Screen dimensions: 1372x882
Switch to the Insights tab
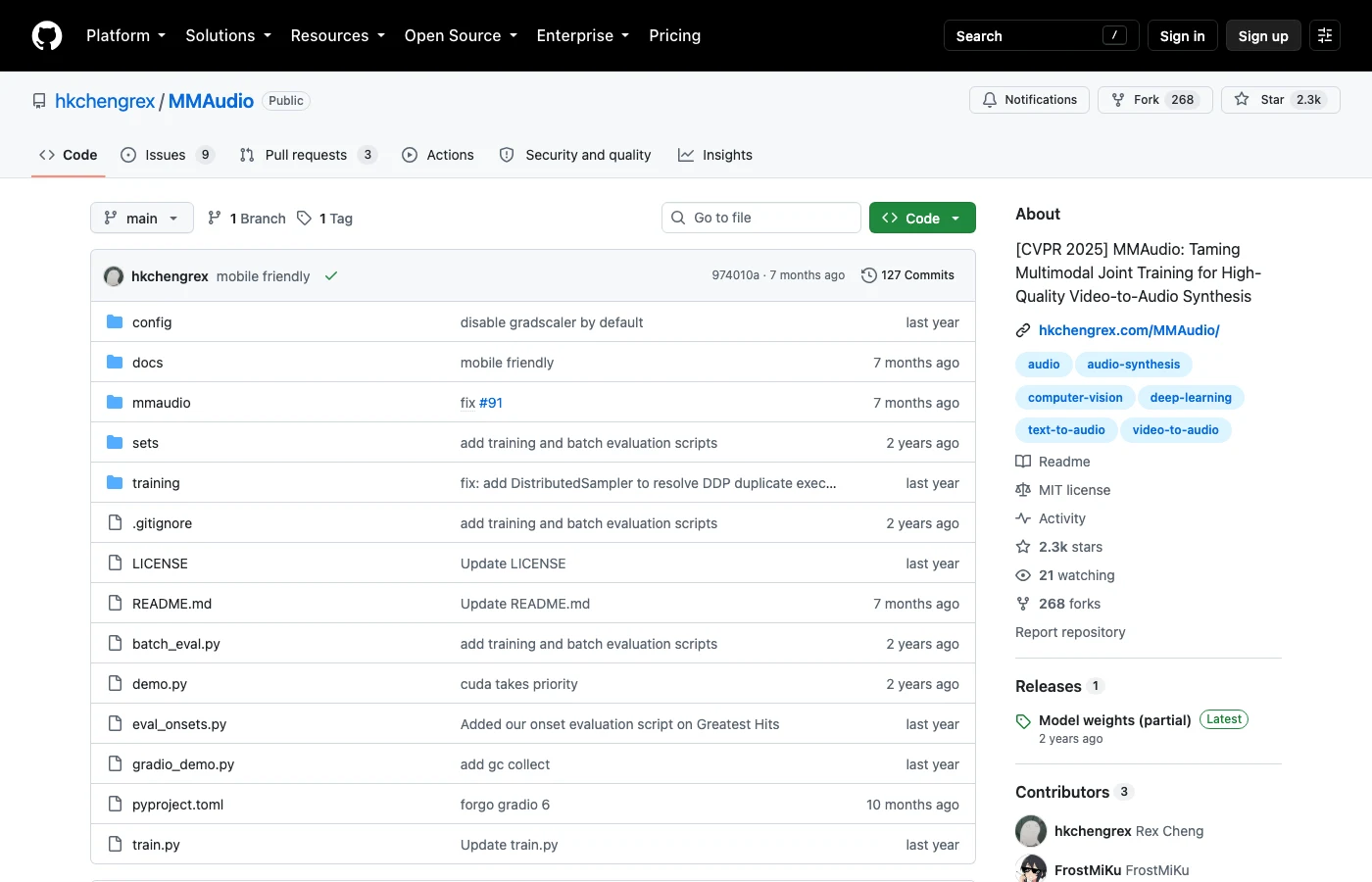(x=715, y=155)
